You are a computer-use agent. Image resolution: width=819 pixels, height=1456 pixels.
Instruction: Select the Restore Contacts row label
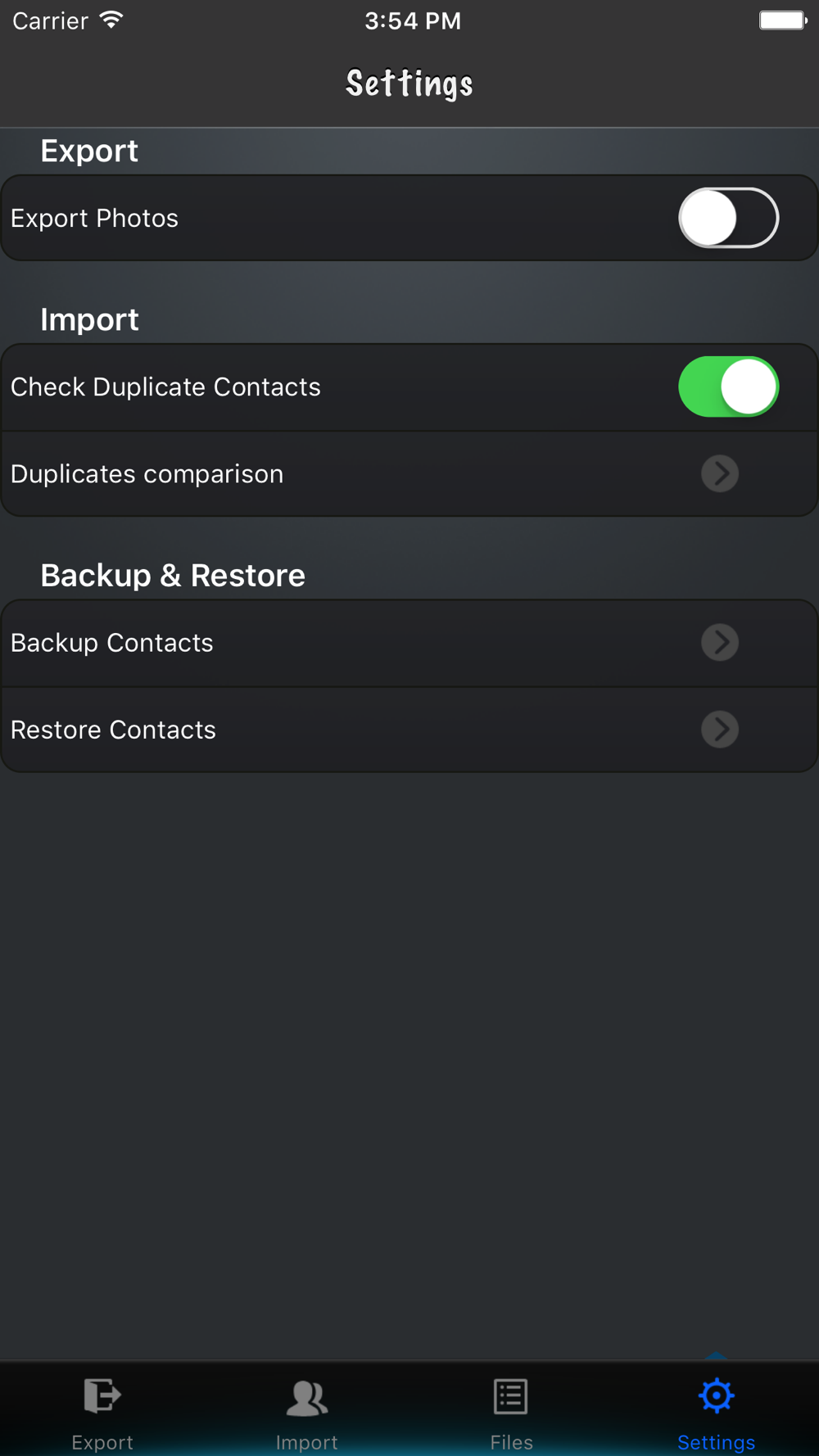point(113,730)
